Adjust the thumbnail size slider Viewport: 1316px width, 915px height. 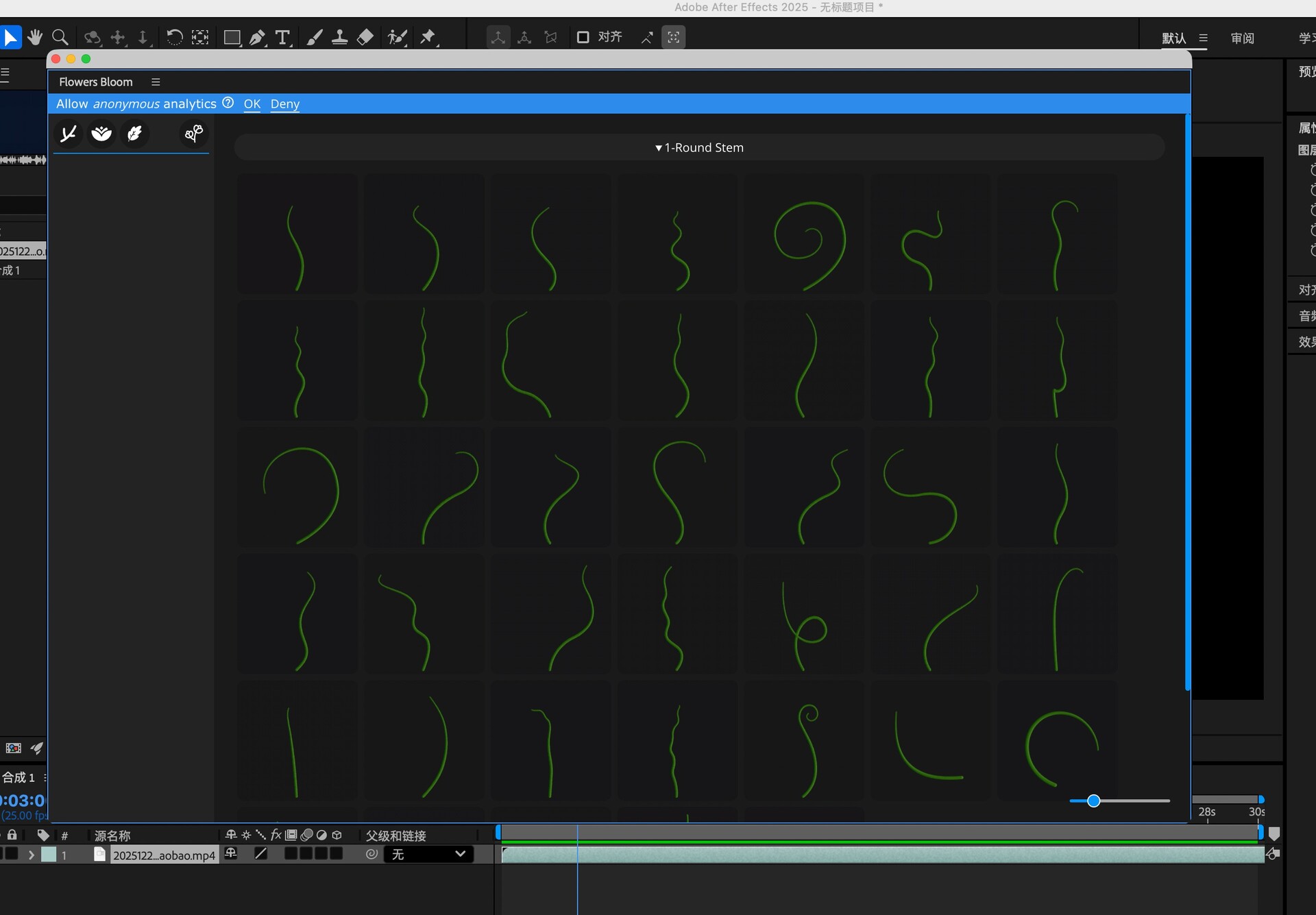point(1093,801)
